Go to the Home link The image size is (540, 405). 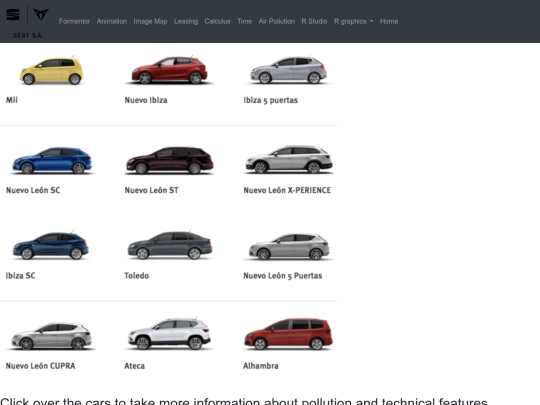[x=389, y=21]
